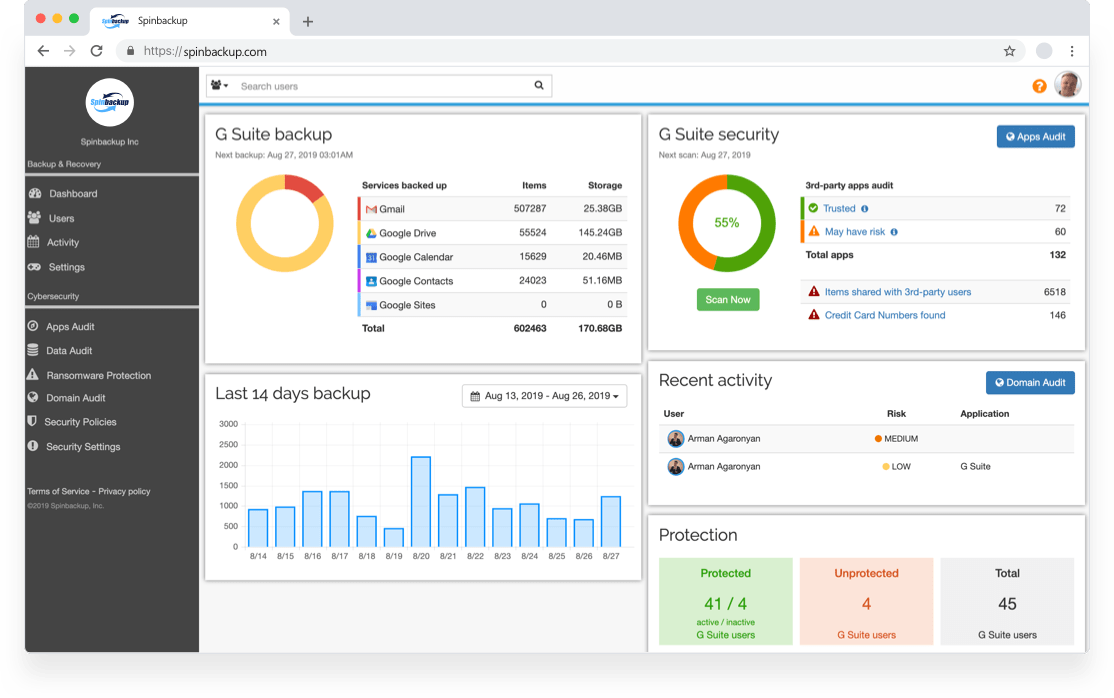The height and width of the screenshot is (698, 1114).
Task: Open Users in the sidebar
Action: tap(61, 218)
